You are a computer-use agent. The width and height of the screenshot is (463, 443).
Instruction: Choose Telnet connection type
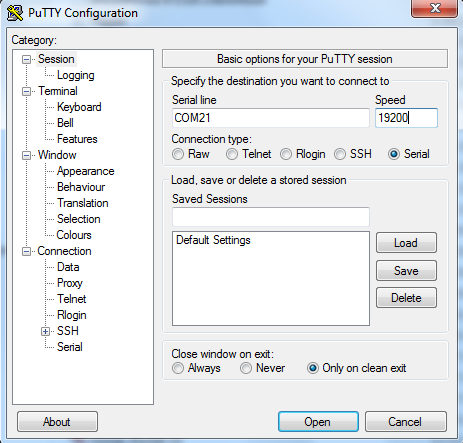pyautogui.click(x=232, y=154)
